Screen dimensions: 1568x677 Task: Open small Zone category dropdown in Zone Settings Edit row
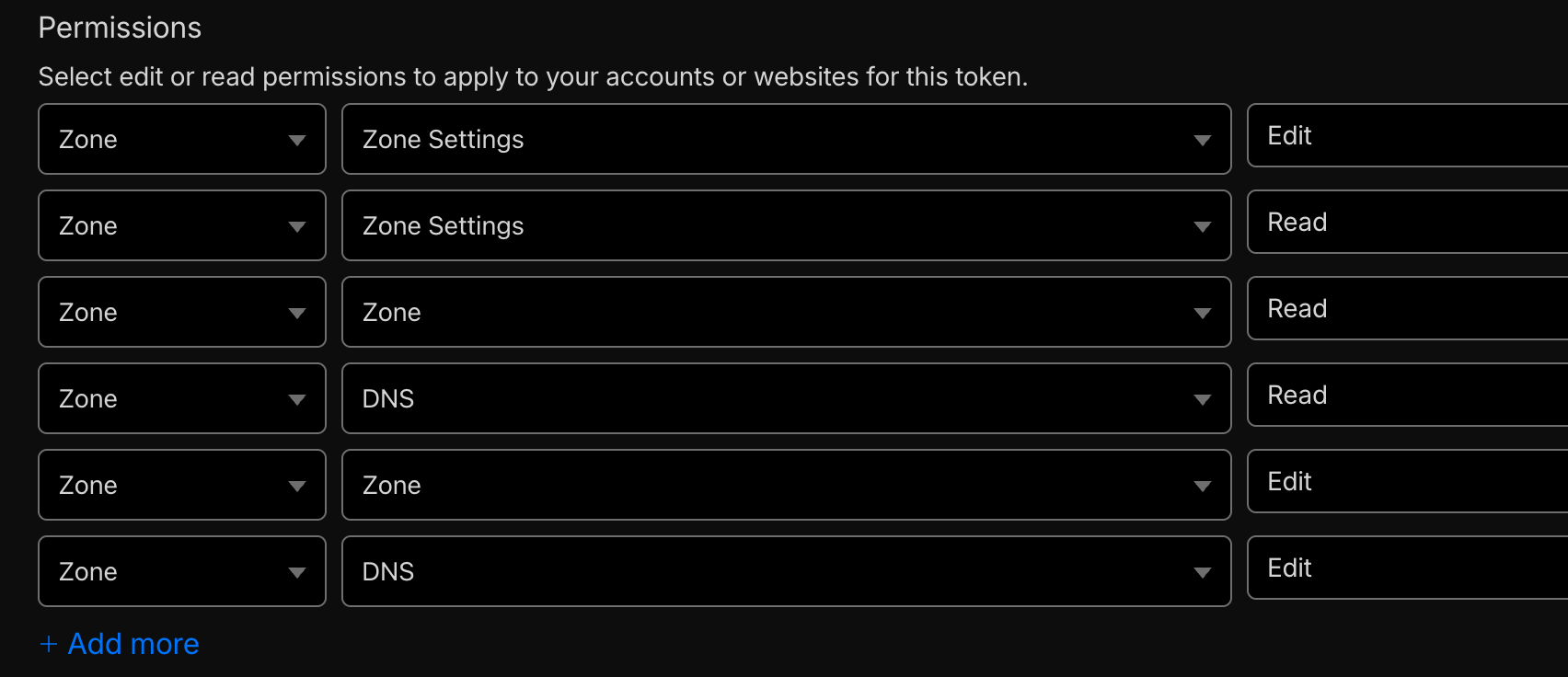point(182,139)
